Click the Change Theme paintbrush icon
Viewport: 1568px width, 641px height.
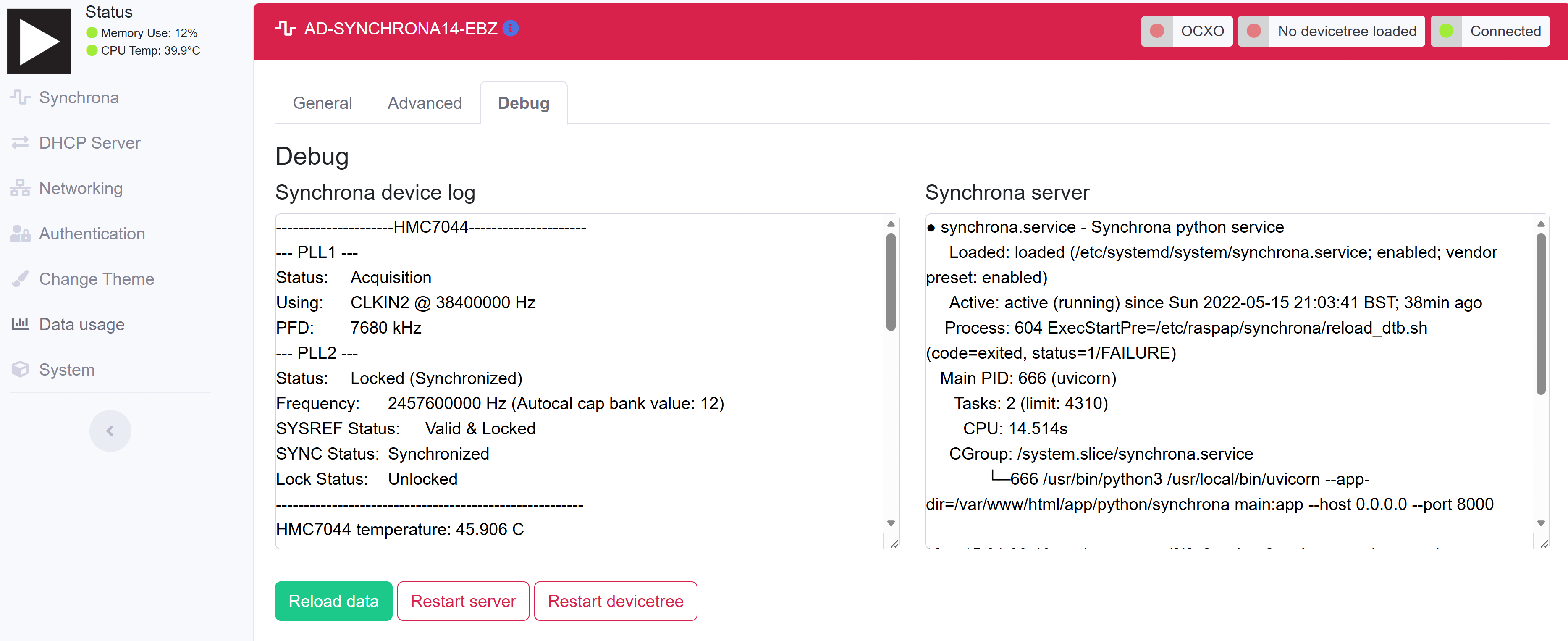20,279
